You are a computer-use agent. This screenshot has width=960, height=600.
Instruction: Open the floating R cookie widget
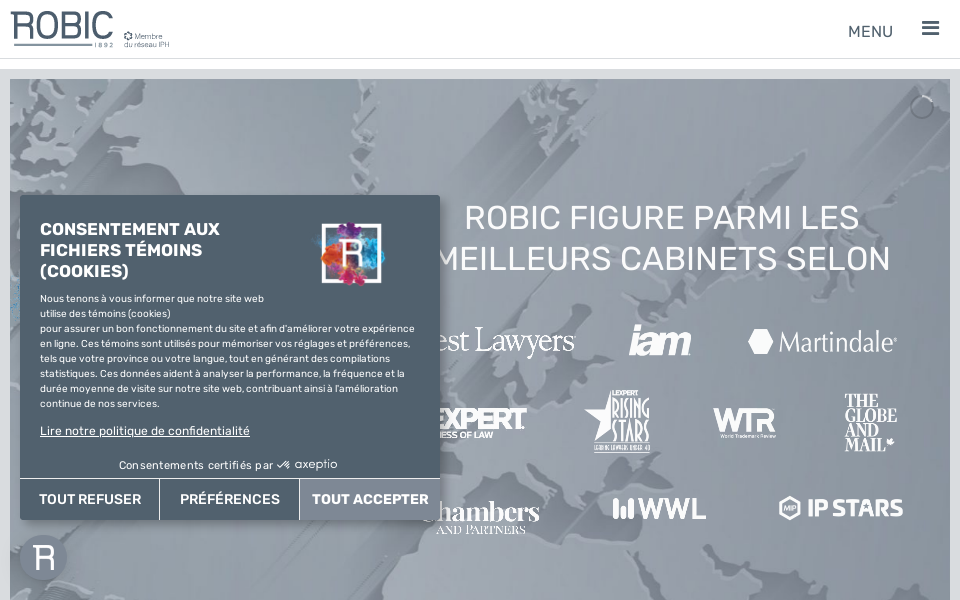[x=43, y=557]
